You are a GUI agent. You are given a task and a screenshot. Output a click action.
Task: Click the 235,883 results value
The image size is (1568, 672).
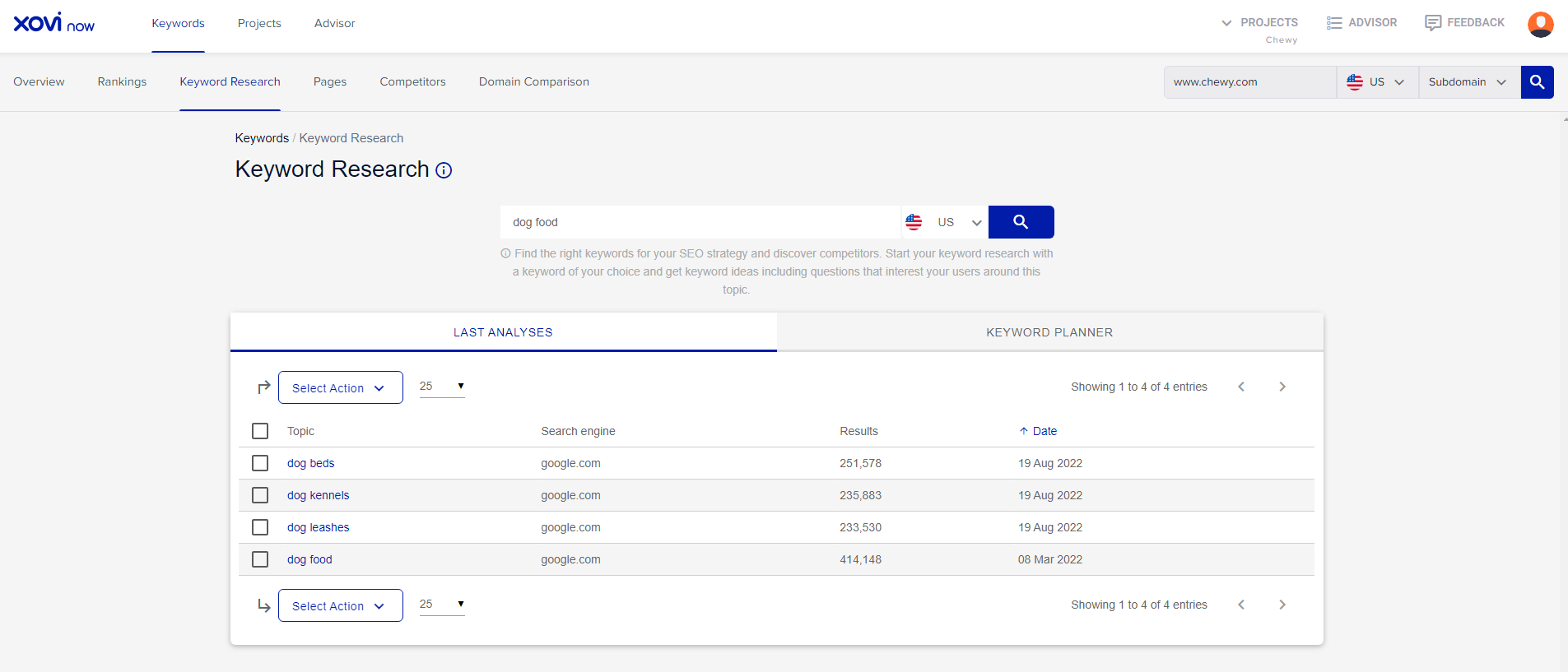pyautogui.click(x=860, y=495)
